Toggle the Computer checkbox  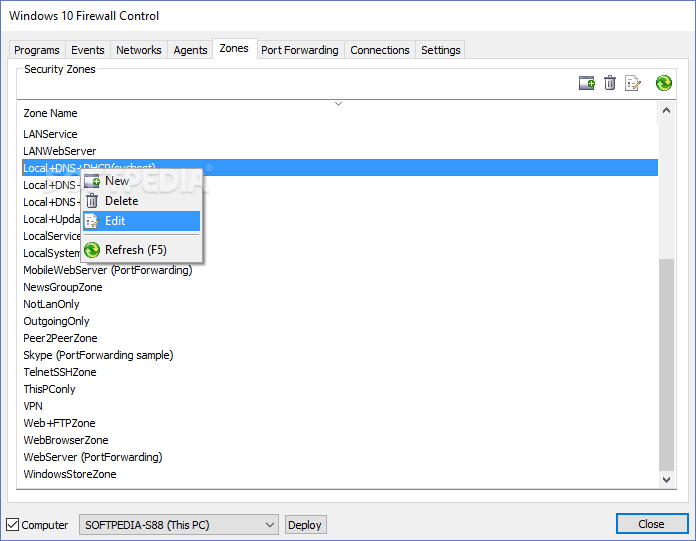point(13,525)
